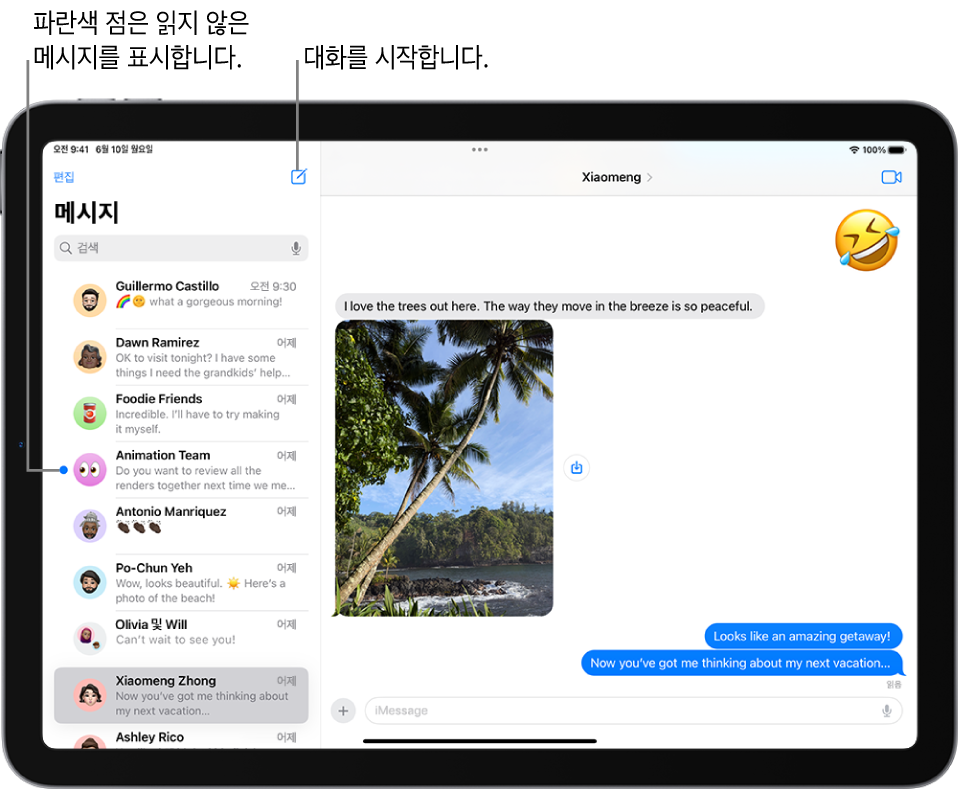The image size is (960, 790).
Task: Tap the three-dot multitasking control
Action: 479,149
